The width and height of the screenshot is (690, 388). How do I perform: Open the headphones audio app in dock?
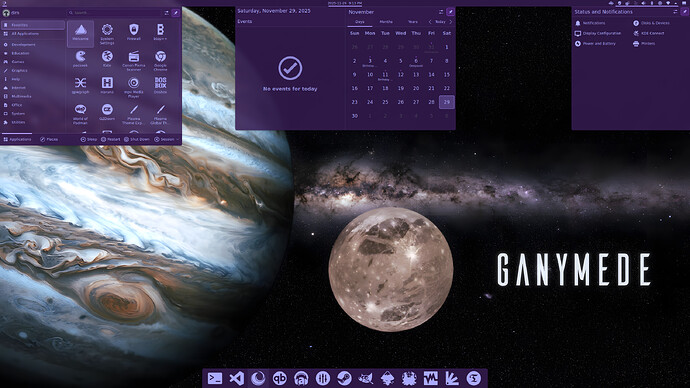(301, 378)
